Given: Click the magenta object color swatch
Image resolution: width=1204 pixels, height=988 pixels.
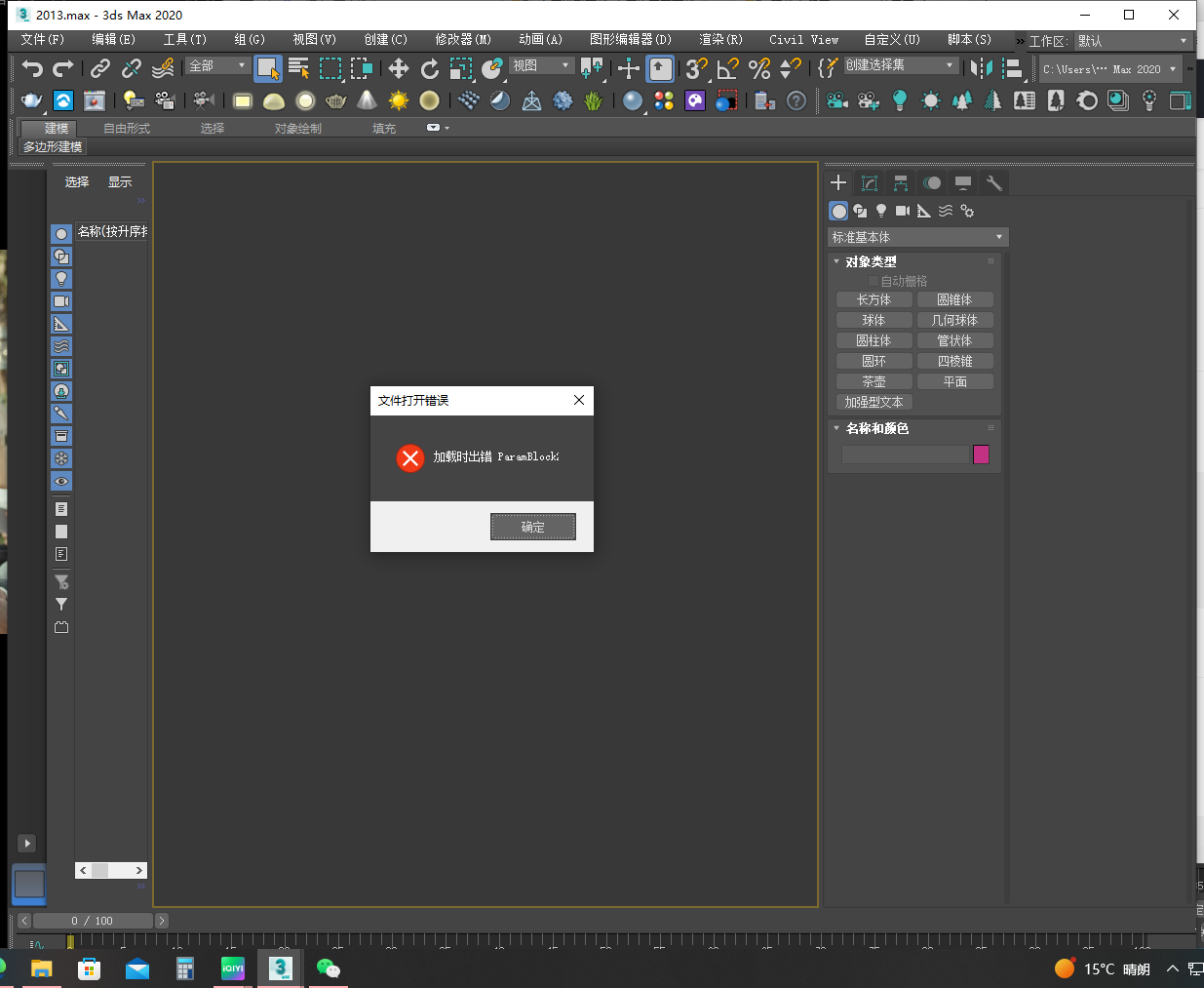Looking at the screenshot, I should pos(981,454).
